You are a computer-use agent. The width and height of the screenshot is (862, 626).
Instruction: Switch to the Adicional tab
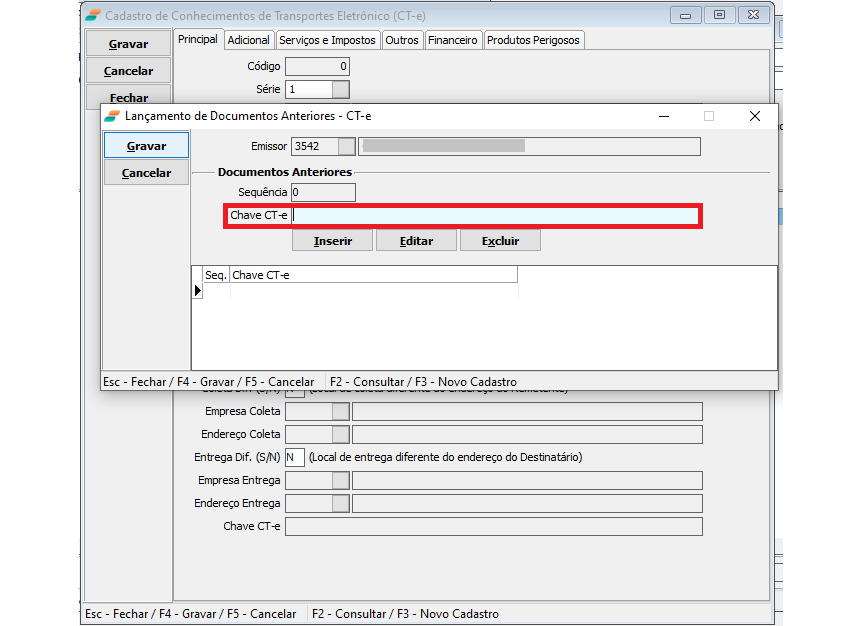click(248, 40)
